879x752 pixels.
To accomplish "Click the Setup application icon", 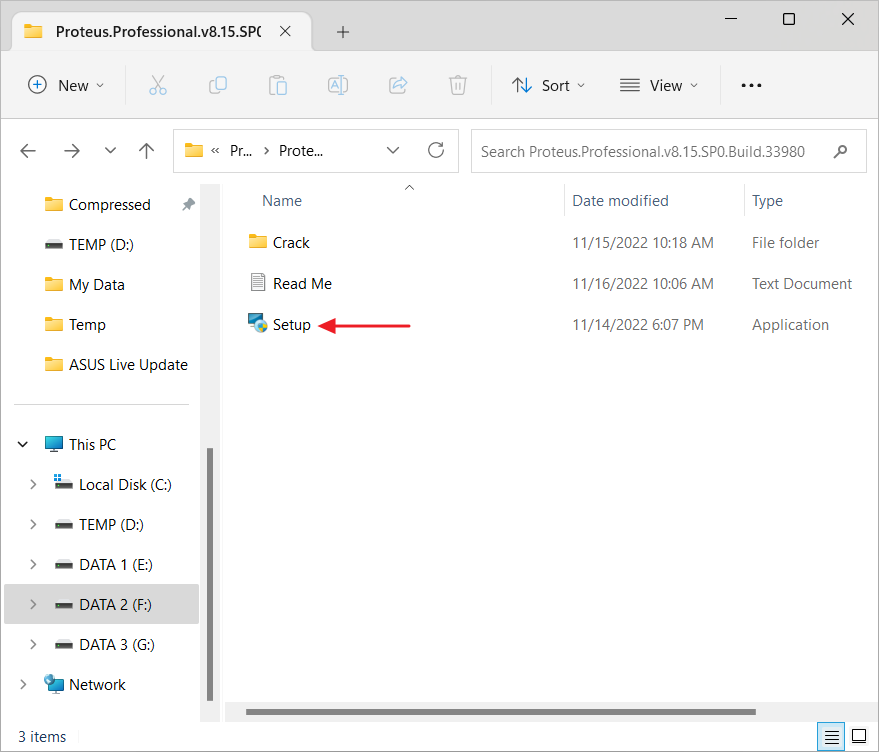I will point(258,324).
